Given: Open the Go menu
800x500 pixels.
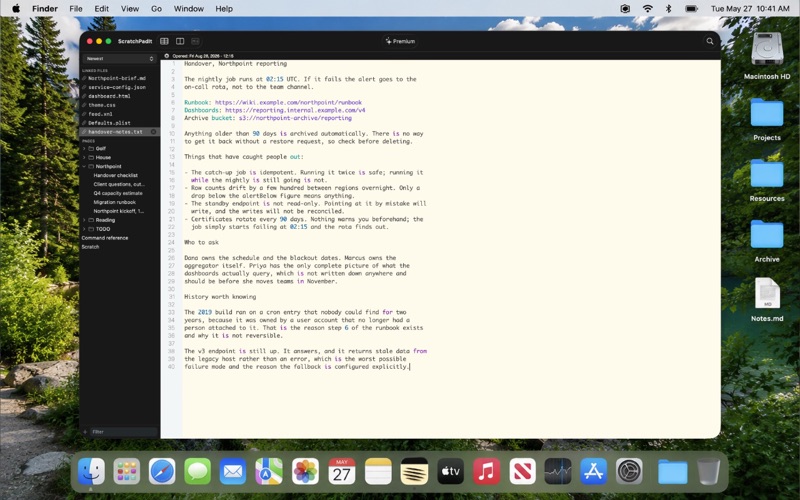Looking at the screenshot, I should point(156,9).
